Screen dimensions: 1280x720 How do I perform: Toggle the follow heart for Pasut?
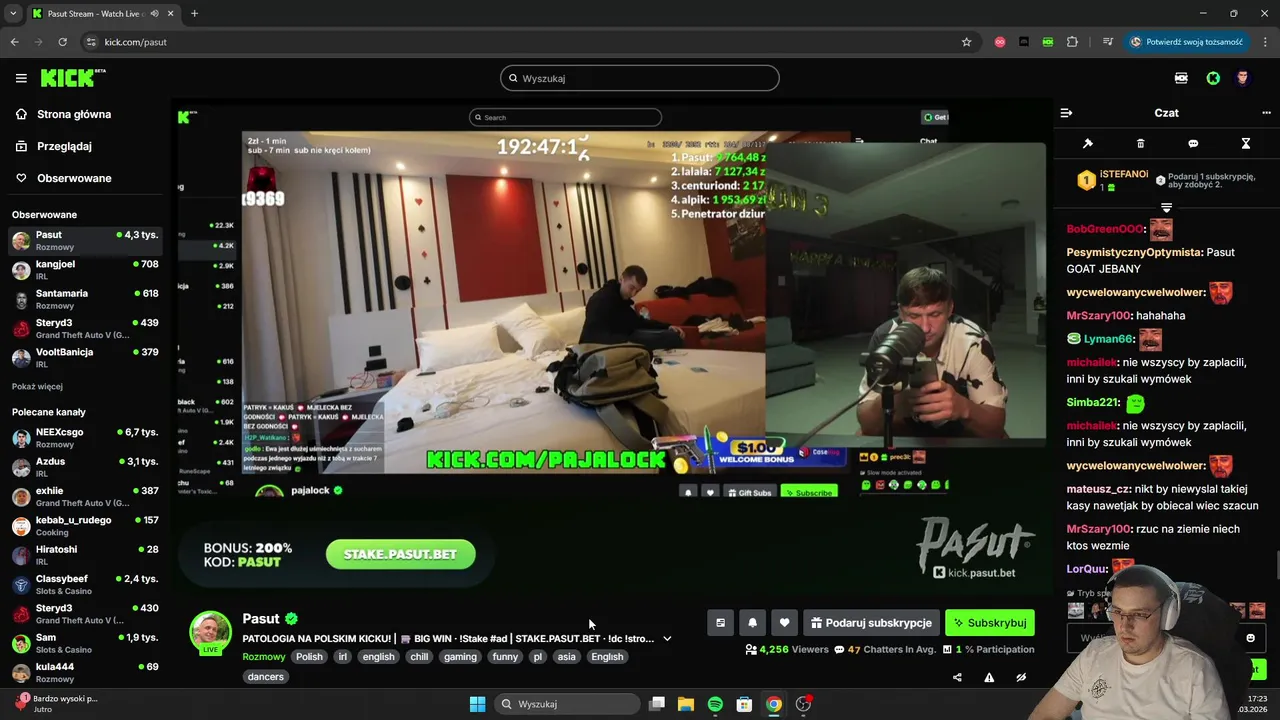[784, 622]
